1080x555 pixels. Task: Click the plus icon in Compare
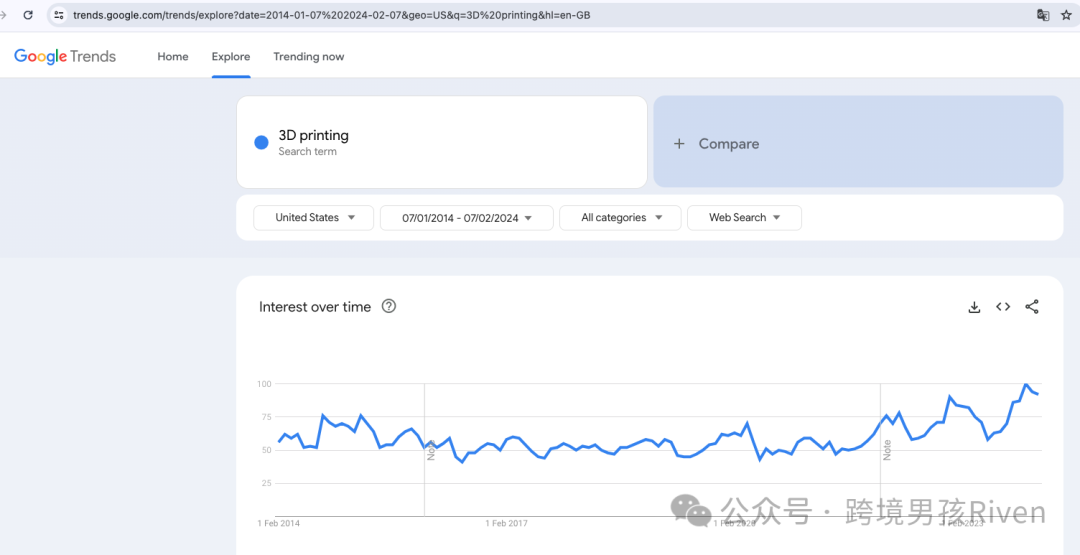[x=679, y=144]
